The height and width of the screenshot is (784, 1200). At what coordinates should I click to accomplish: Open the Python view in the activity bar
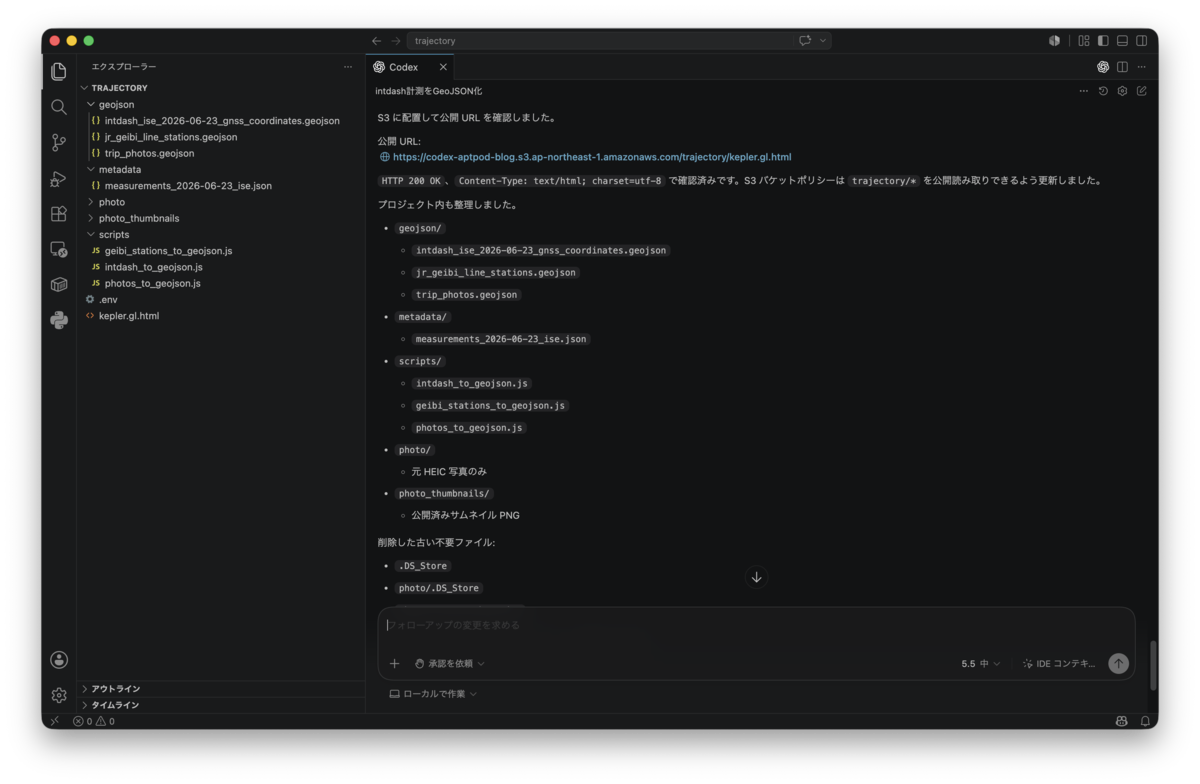[x=59, y=320]
